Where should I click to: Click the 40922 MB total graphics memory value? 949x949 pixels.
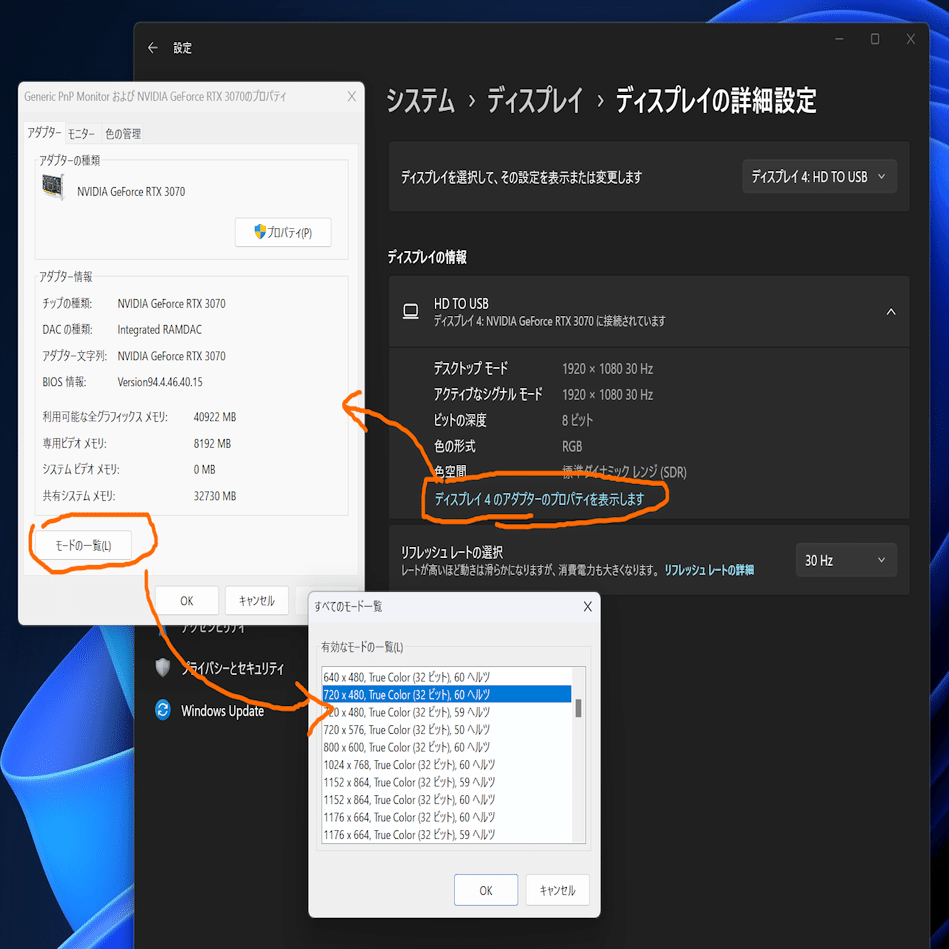(x=215, y=417)
